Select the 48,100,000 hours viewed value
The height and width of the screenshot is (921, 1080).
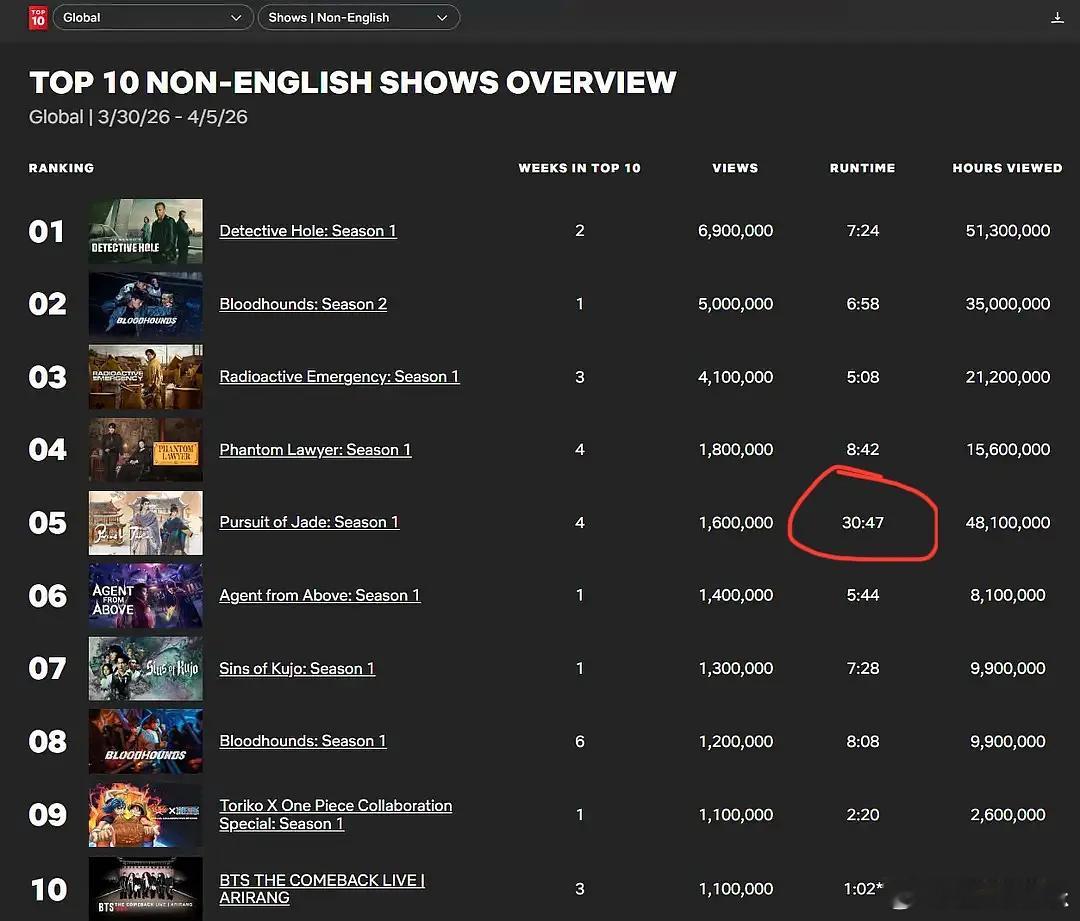(x=1008, y=523)
